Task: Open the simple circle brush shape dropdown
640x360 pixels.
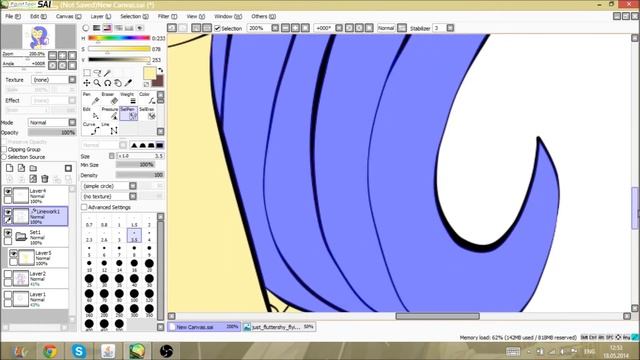Action: [x=133, y=186]
